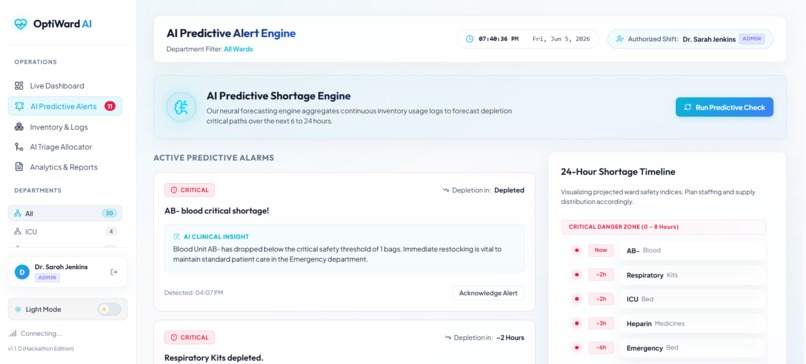
Task: Toggle the Light Mode switch
Action: (109, 310)
